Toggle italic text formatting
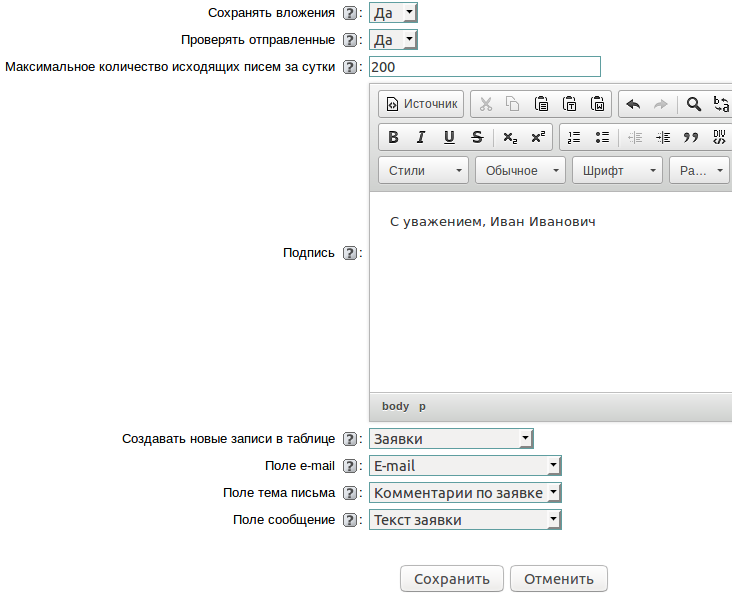This screenshot has width=732, height=599. [x=421, y=137]
